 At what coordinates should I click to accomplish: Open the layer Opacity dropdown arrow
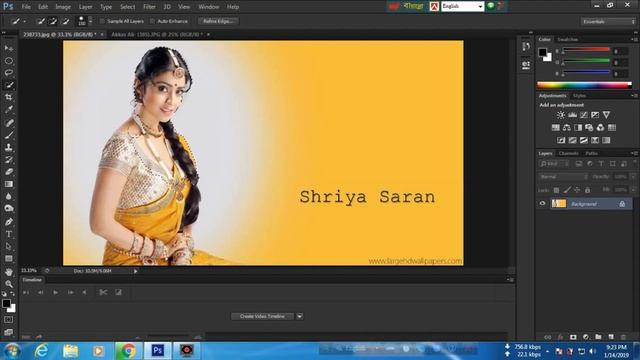633,177
